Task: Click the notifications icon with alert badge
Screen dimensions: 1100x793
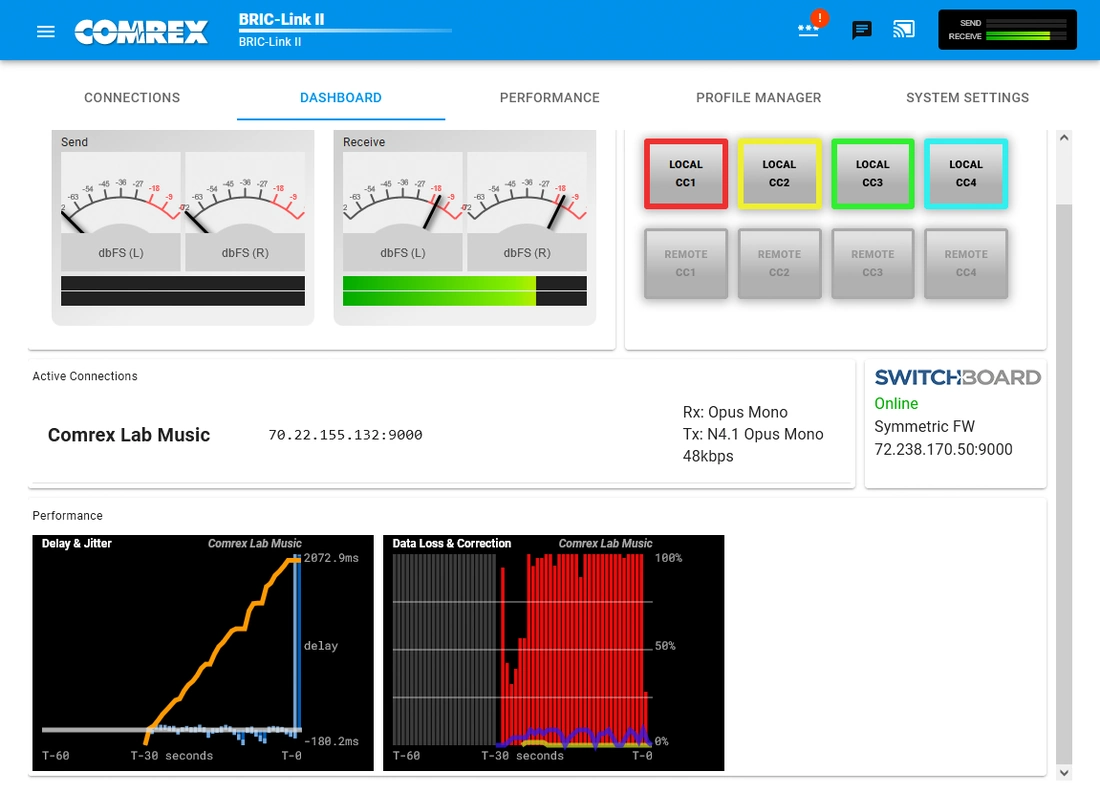Action: click(x=809, y=30)
